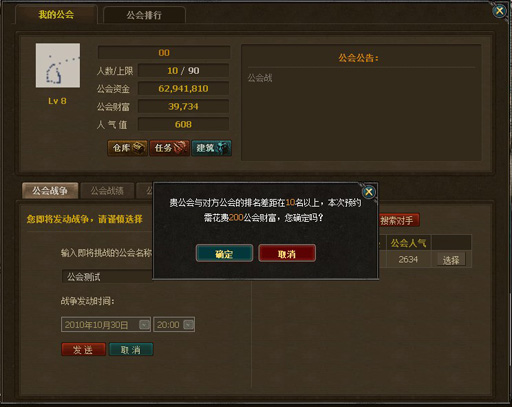Close the confirmation dialog with its X icon

pyautogui.click(x=369, y=192)
